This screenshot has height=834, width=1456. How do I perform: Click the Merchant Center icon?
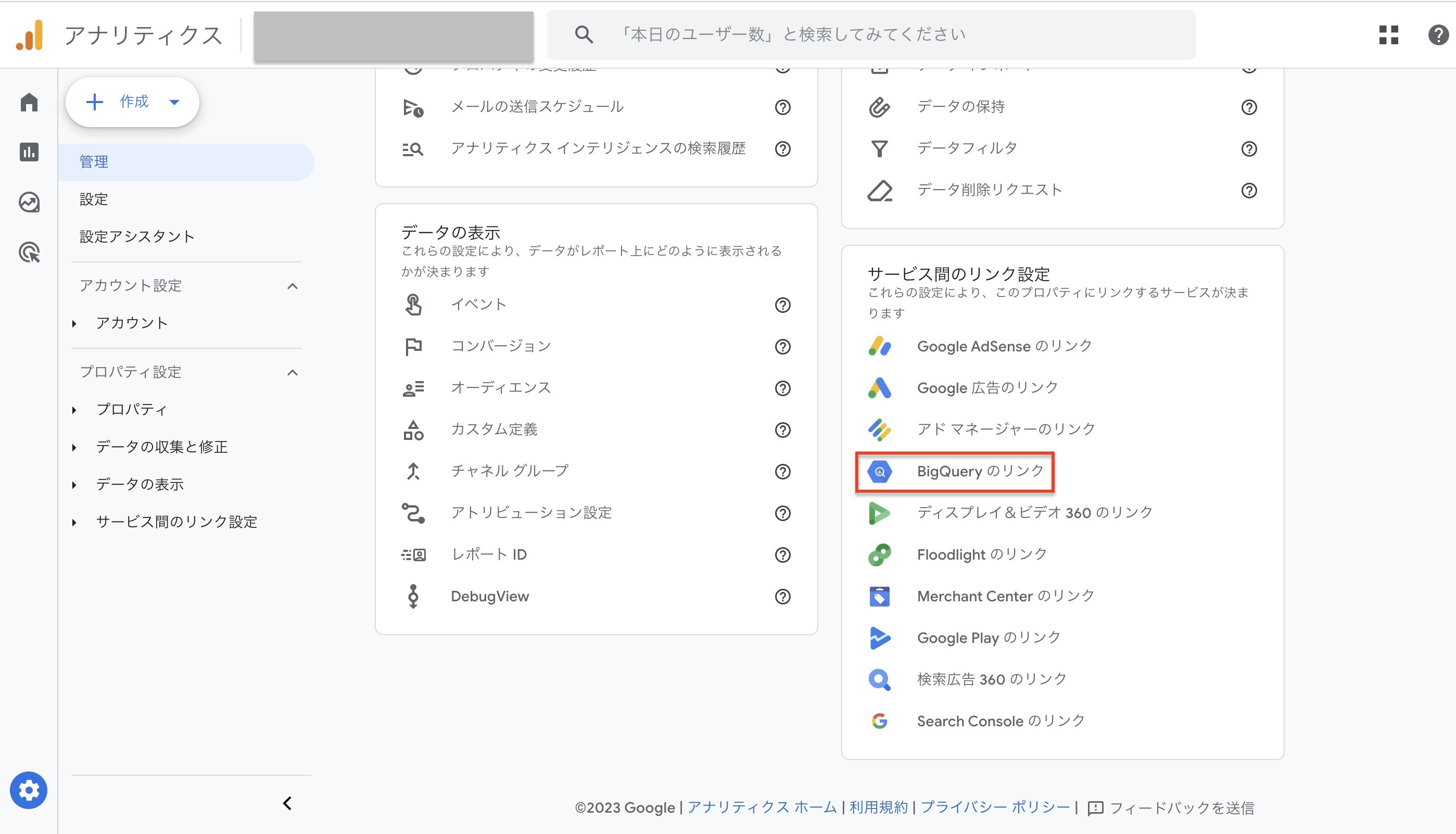879,596
